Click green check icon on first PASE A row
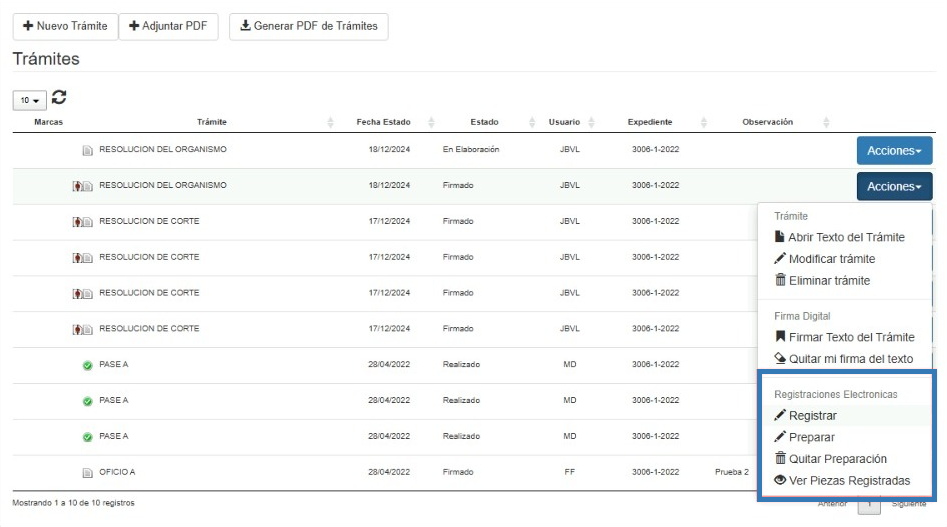The height and width of the screenshot is (527, 947). tap(87, 365)
